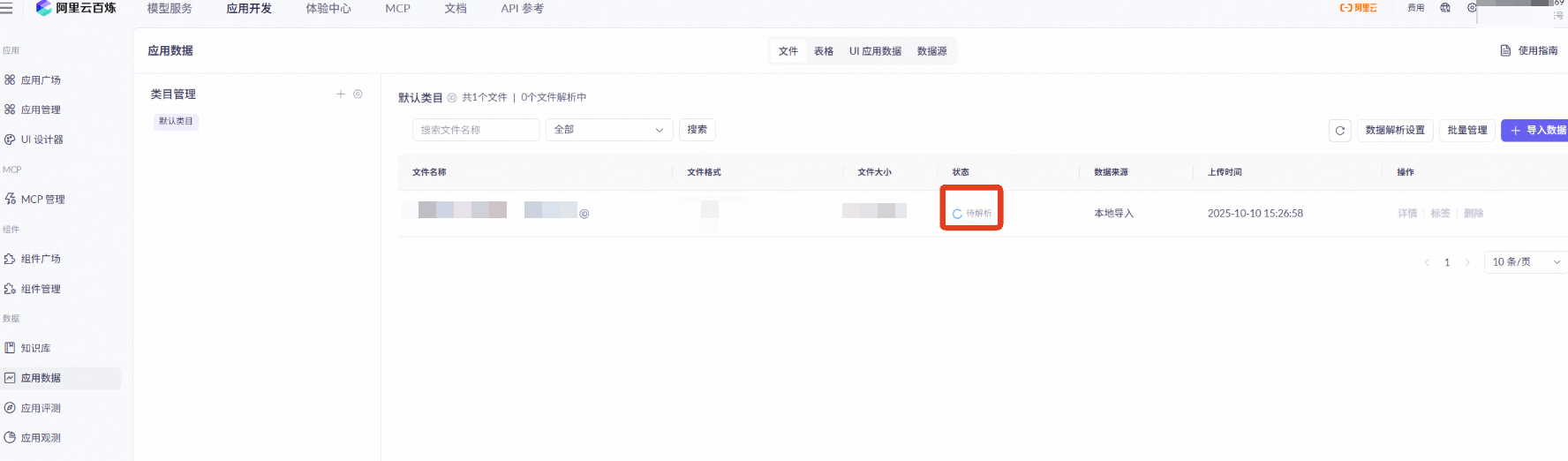Click the refresh list icon button
Screen dimensions: 1568x461
pos(1340,131)
